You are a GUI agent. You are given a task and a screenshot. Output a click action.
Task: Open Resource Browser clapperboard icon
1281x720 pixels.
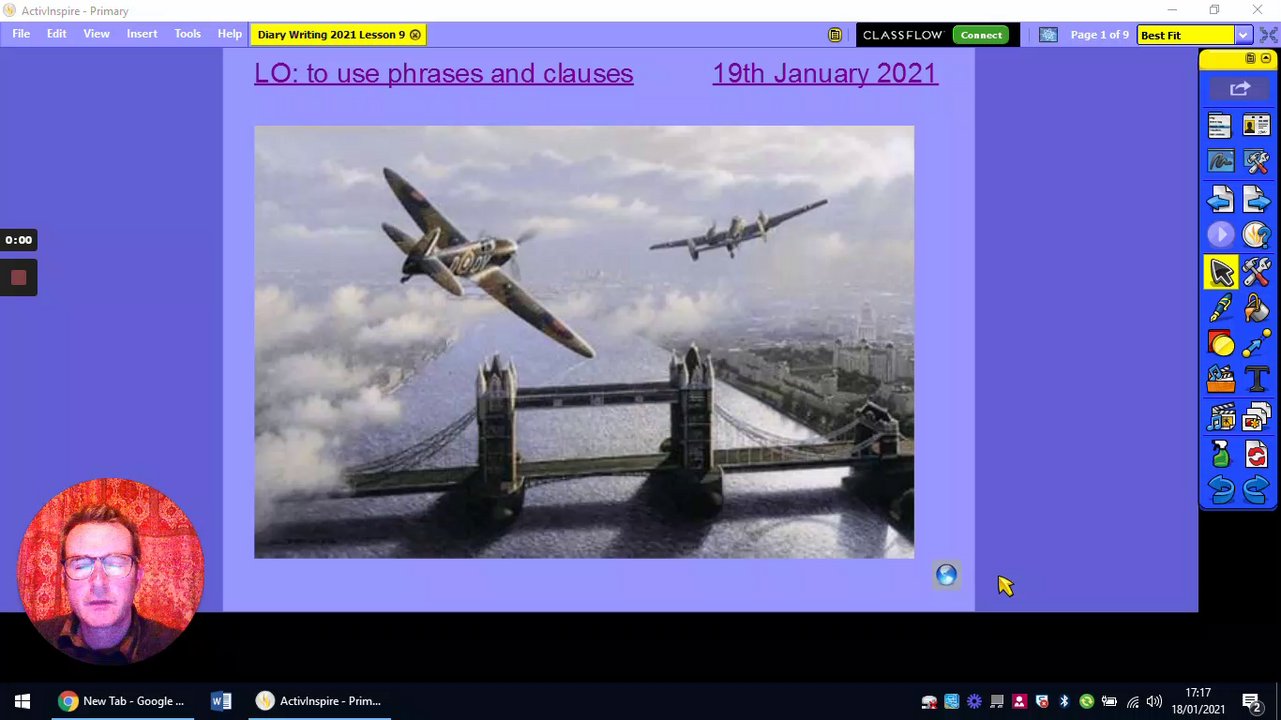1220,417
